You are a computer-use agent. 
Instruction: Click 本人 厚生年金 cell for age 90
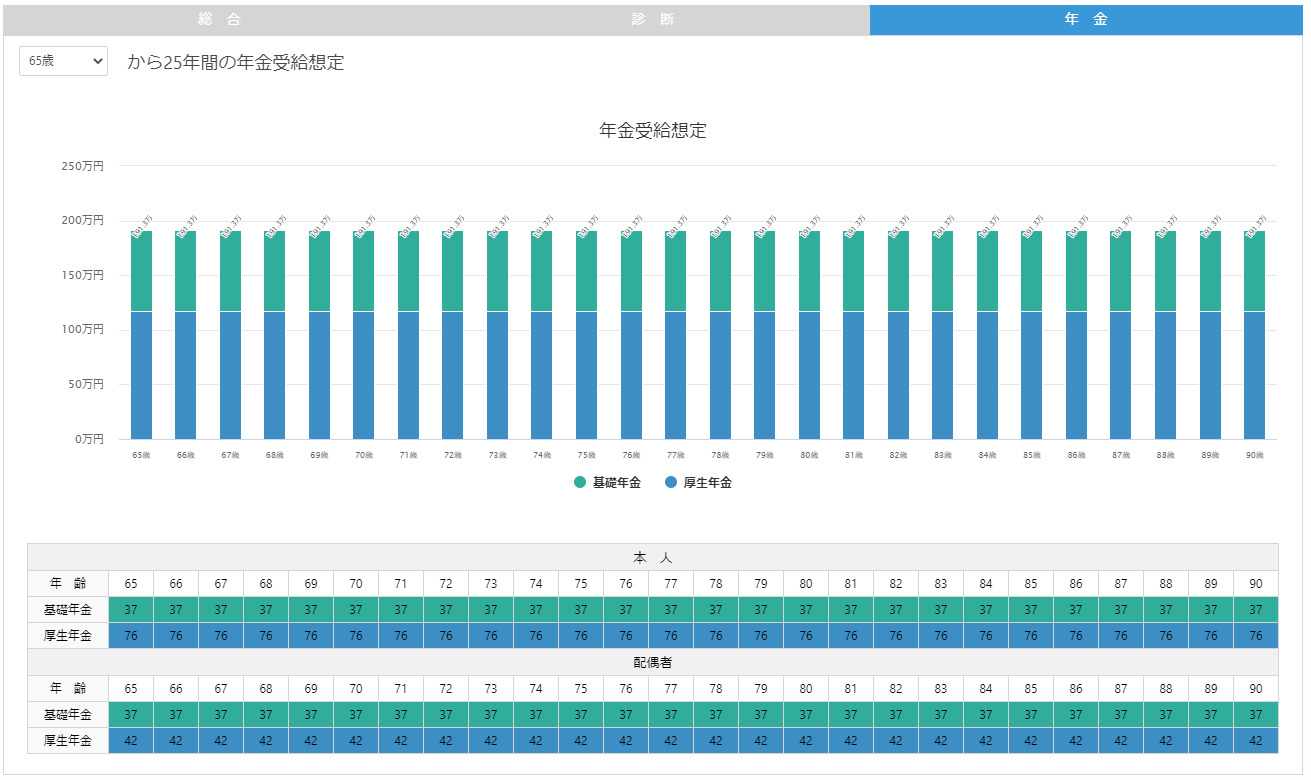tap(1256, 635)
